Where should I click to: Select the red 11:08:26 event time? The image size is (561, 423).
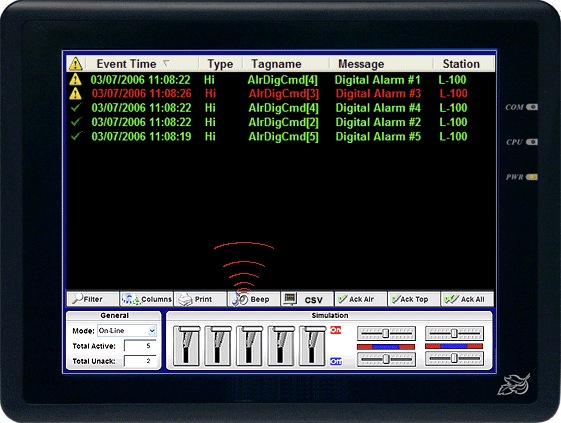click(x=142, y=93)
